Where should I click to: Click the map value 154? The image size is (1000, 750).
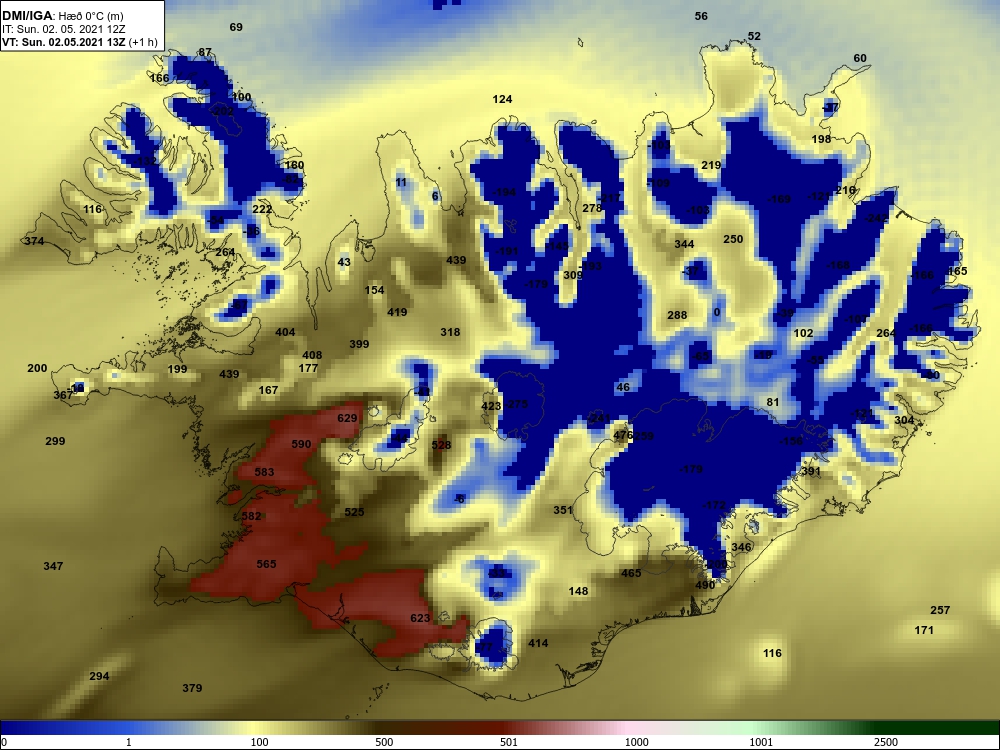[x=374, y=290]
